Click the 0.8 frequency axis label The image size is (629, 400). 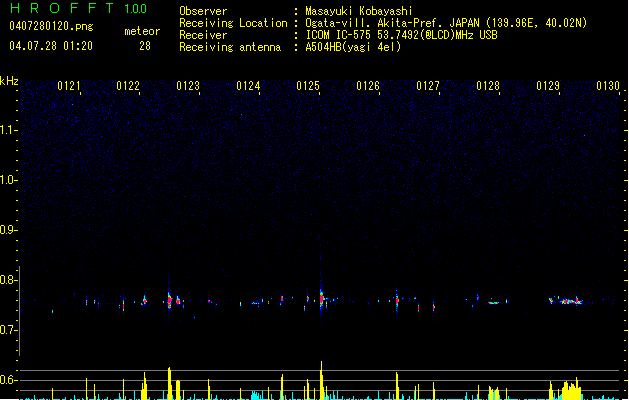click(7, 280)
